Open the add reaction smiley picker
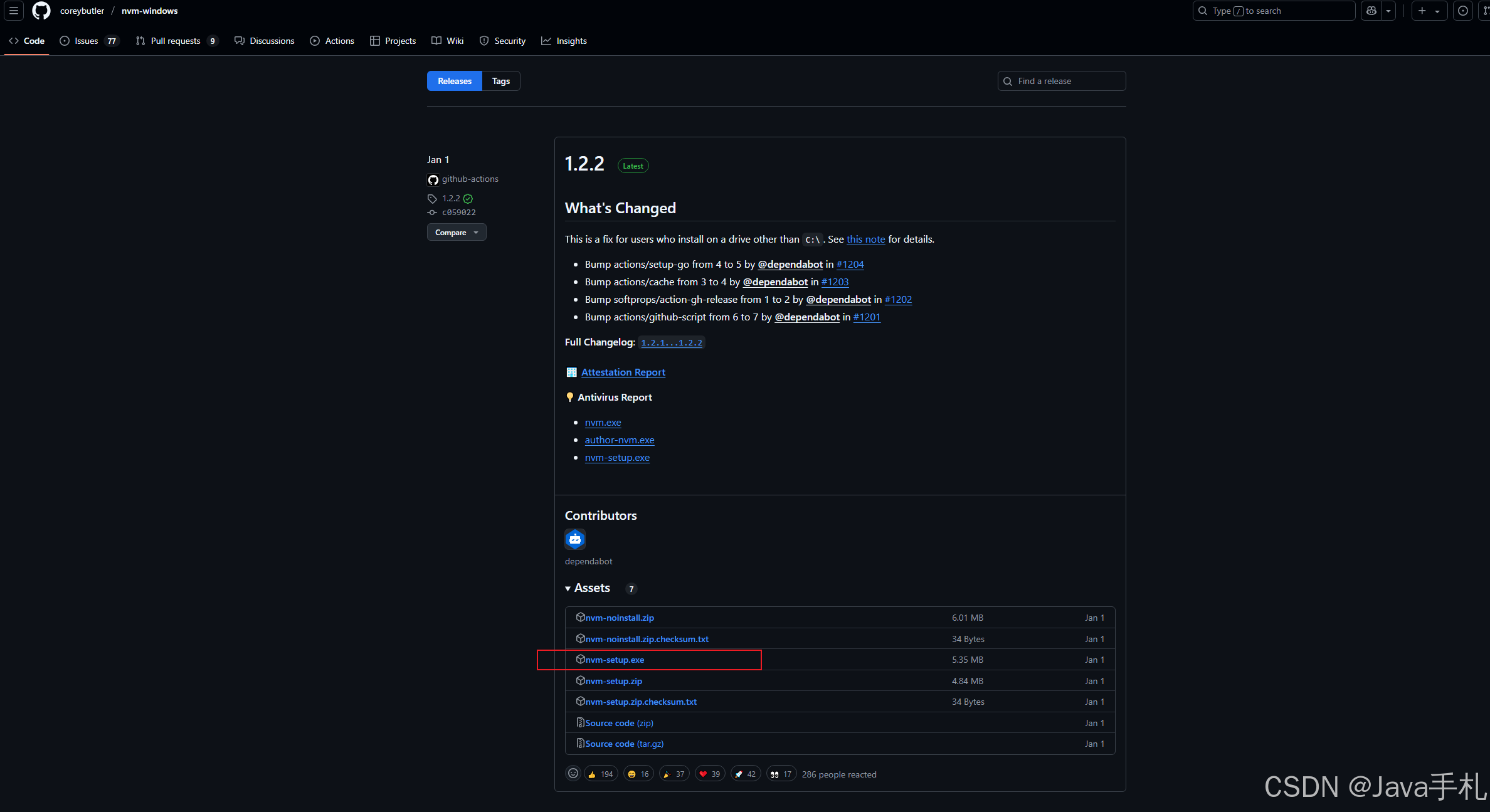The height and width of the screenshot is (812, 1490). (573, 774)
